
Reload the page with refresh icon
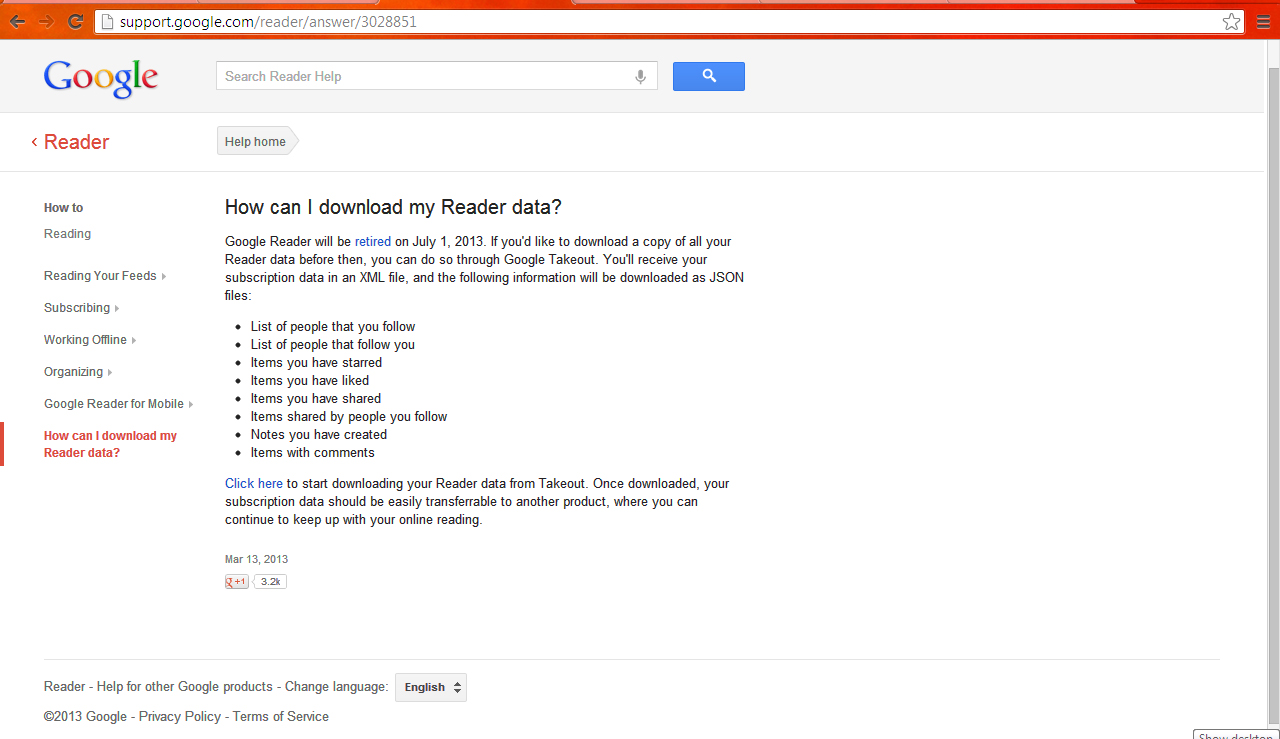pyautogui.click(x=75, y=21)
